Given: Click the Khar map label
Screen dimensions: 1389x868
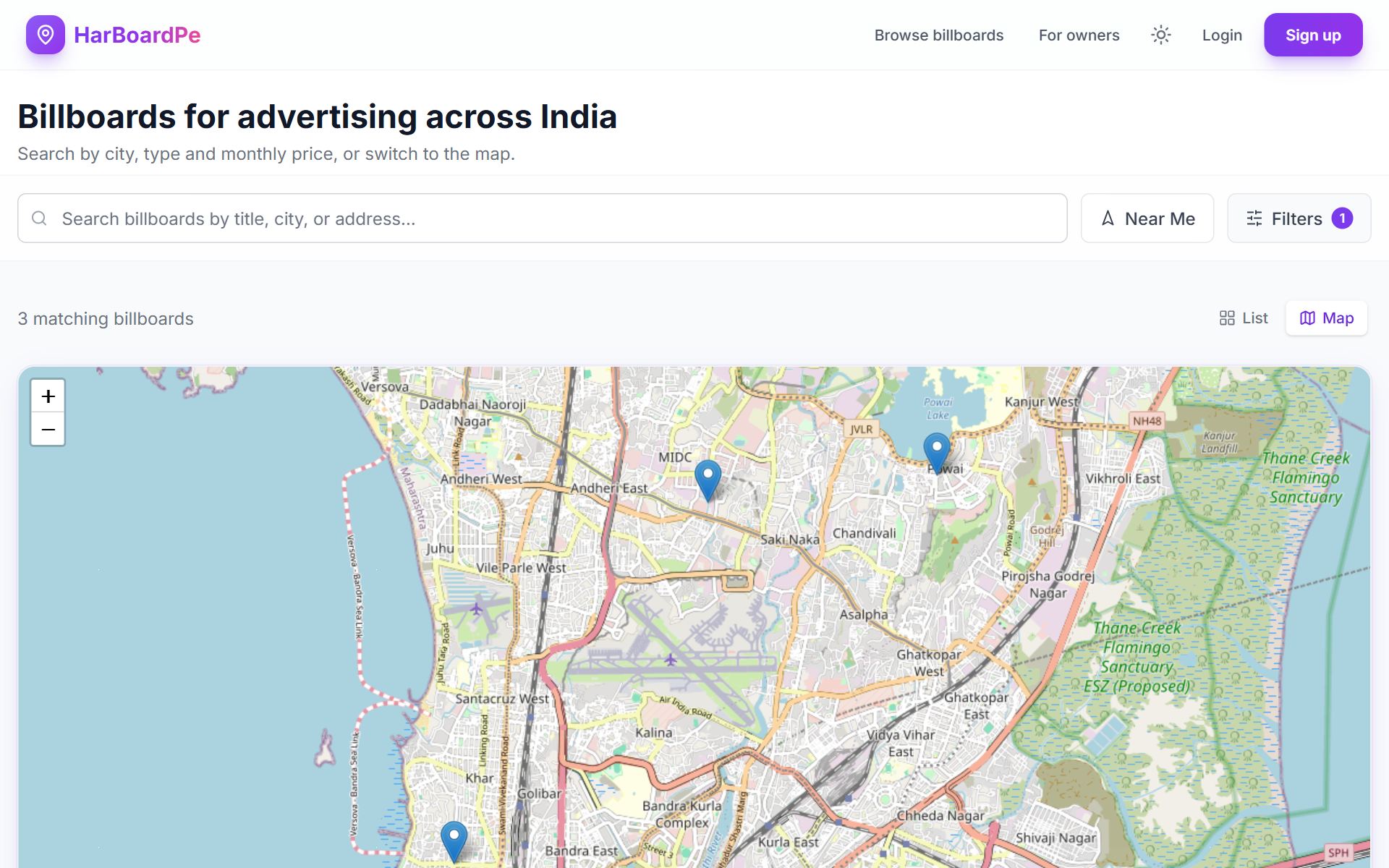Looking at the screenshot, I should pos(480,778).
